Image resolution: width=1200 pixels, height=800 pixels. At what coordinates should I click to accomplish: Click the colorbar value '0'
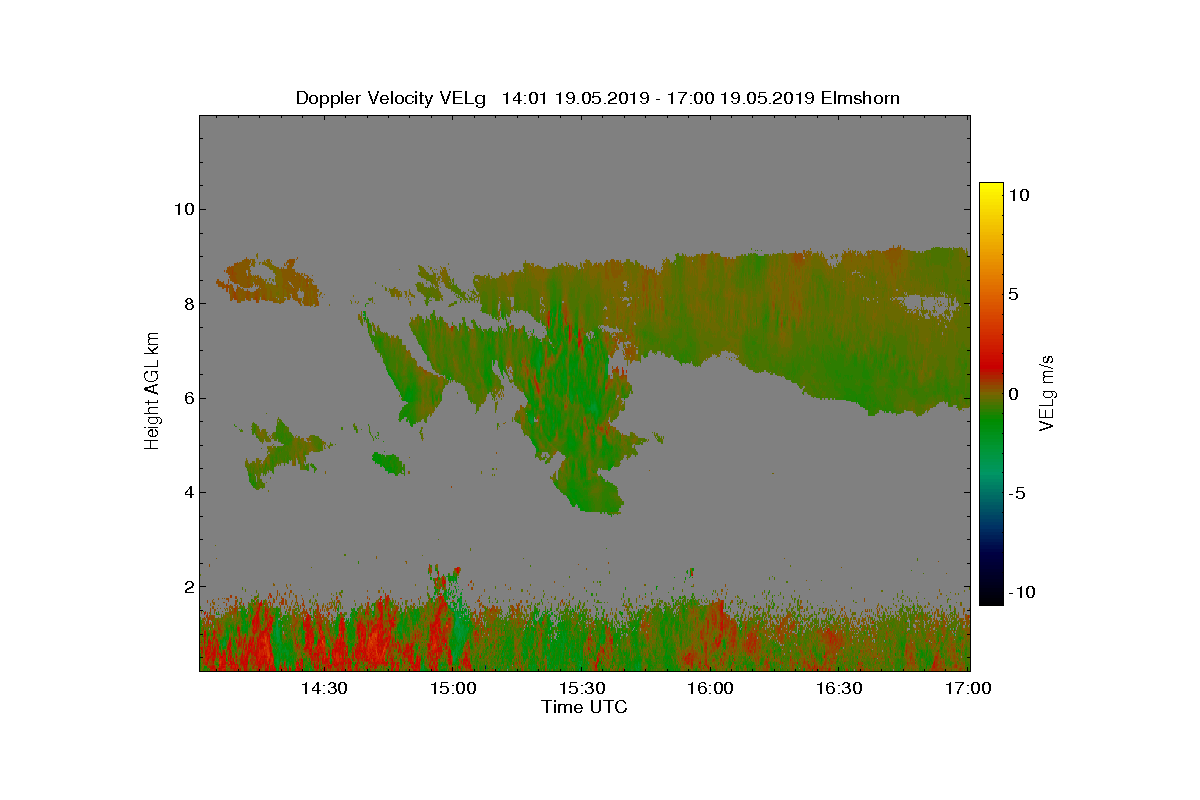(x=1013, y=394)
